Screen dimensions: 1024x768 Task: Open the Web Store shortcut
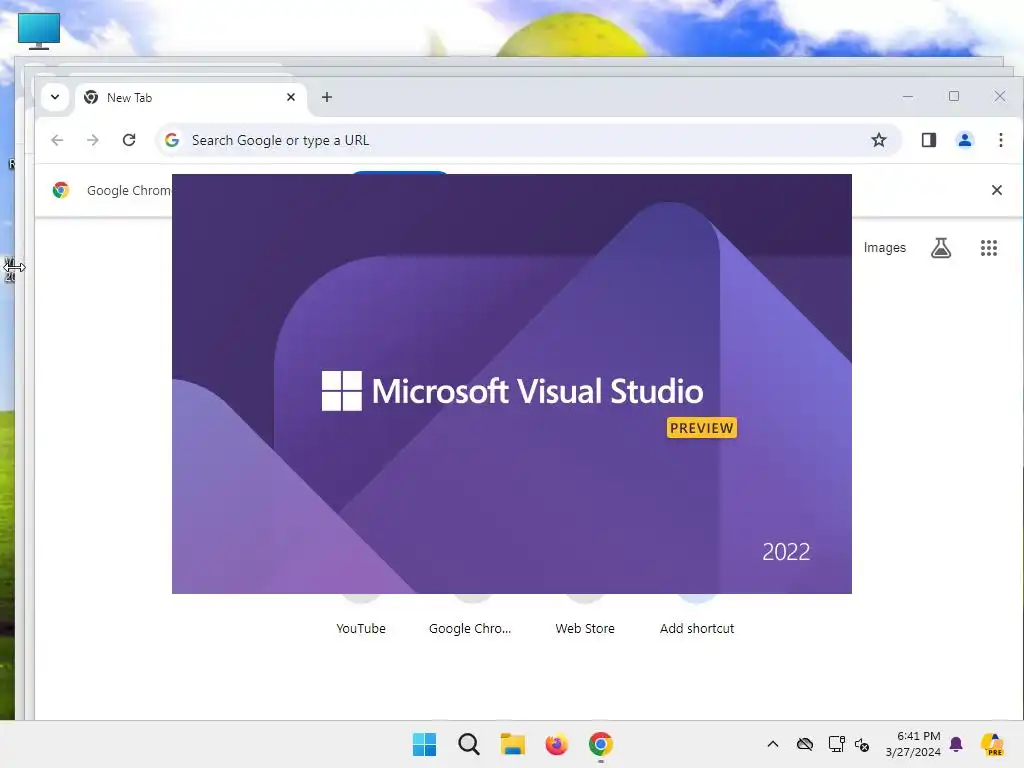(x=584, y=628)
